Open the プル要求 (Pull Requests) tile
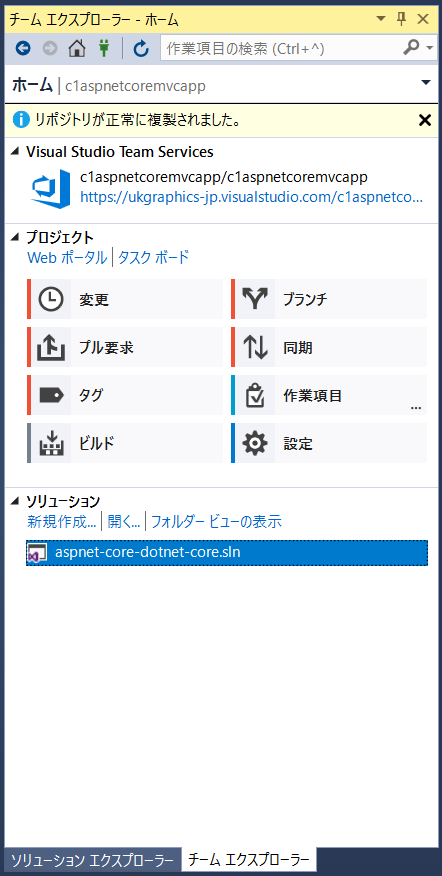 click(125, 347)
